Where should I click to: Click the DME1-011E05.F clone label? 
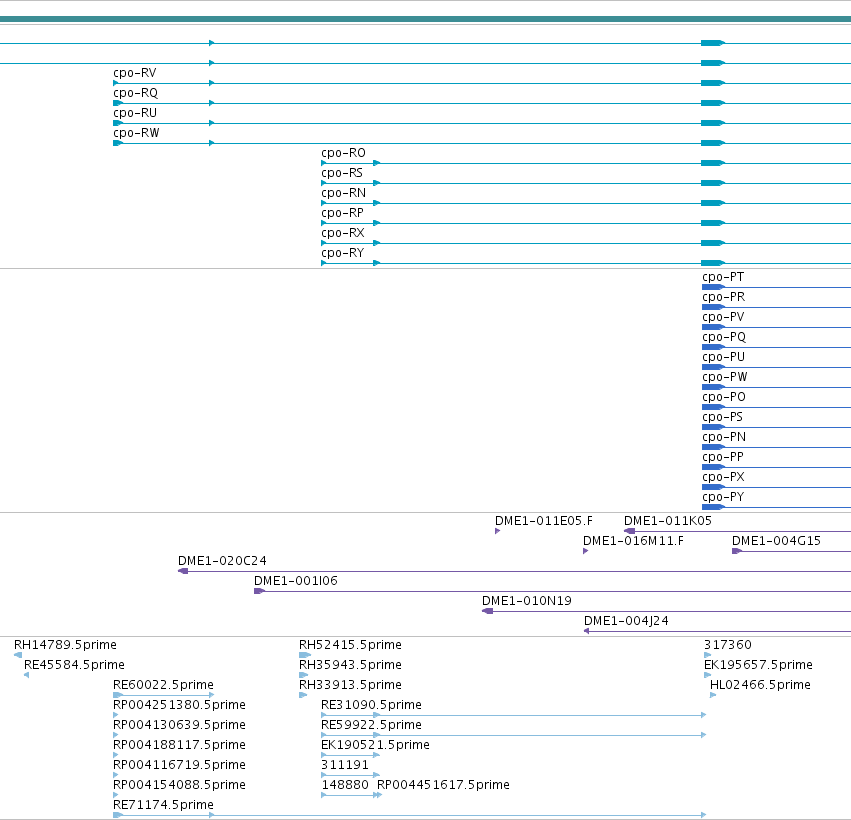(x=544, y=521)
